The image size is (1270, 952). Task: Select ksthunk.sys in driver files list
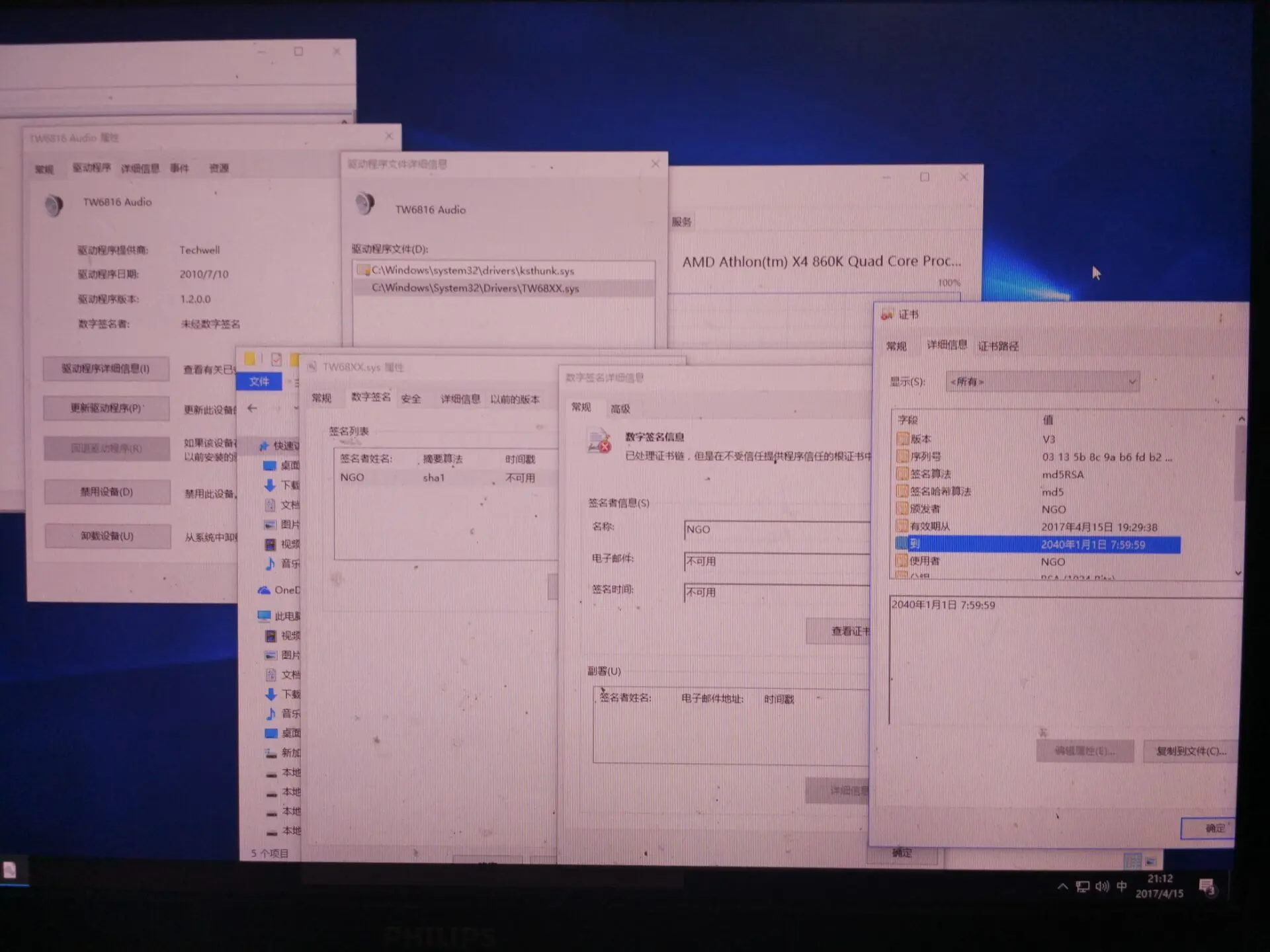click(505, 270)
